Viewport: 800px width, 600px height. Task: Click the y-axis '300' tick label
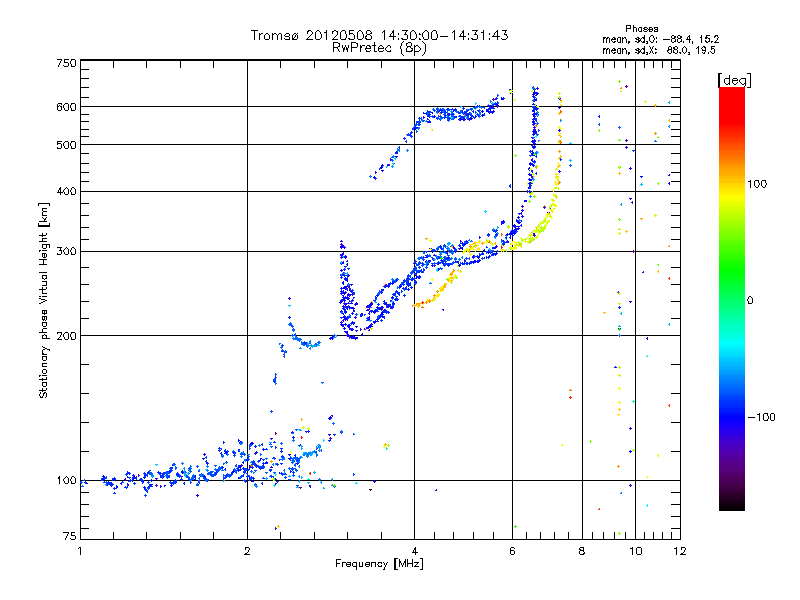tap(66, 251)
